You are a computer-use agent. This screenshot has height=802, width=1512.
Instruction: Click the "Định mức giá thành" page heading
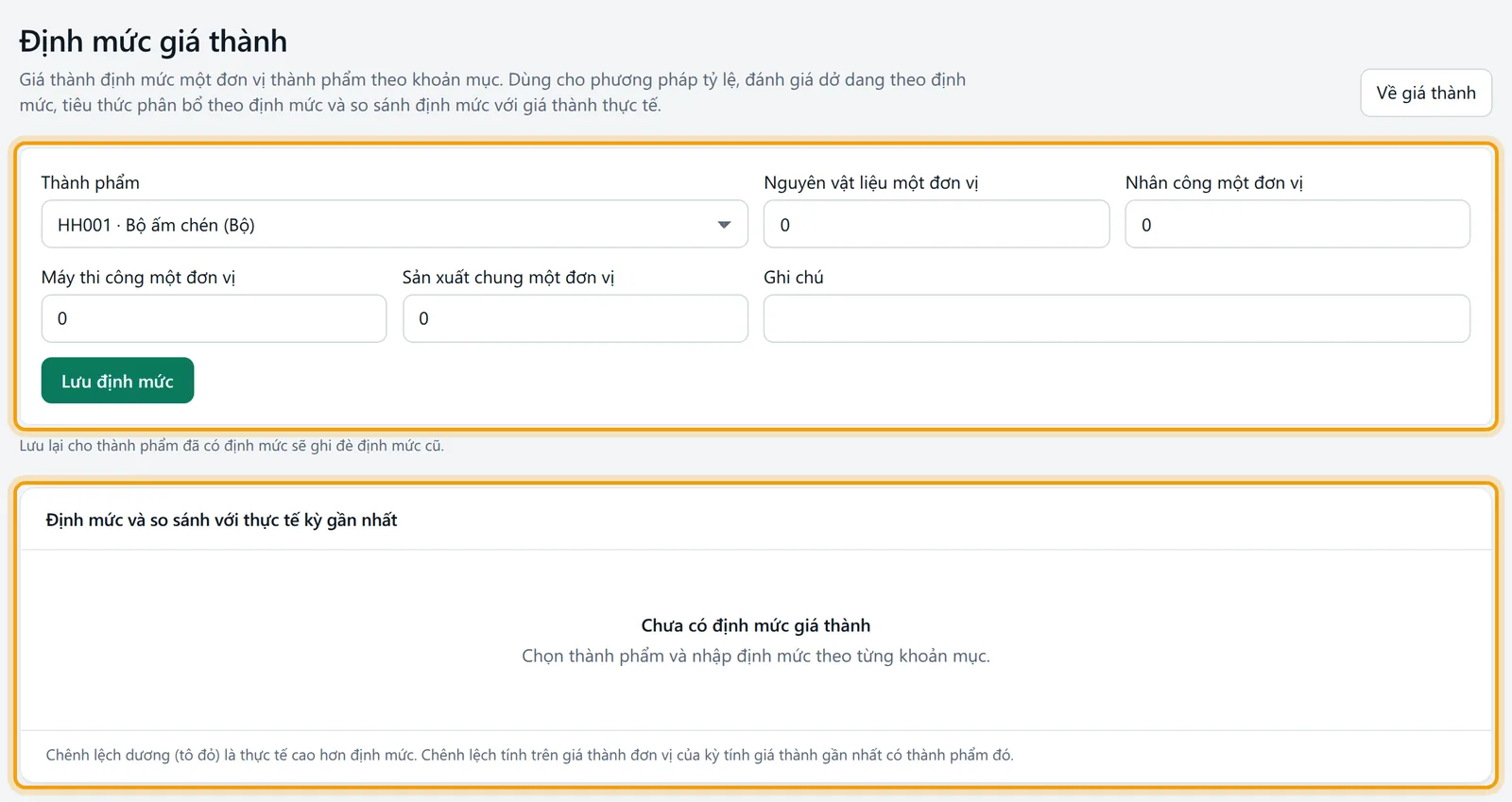tap(153, 42)
